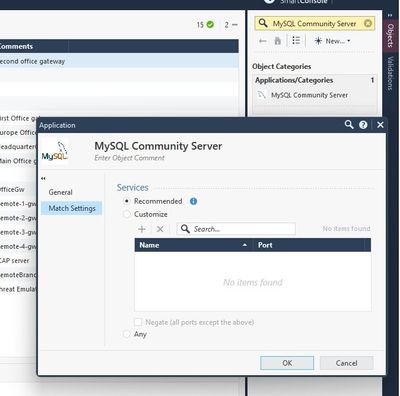Remove service with X icon
Image resolution: width=400 pixels, height=396 pixels.
click(160, 229)
